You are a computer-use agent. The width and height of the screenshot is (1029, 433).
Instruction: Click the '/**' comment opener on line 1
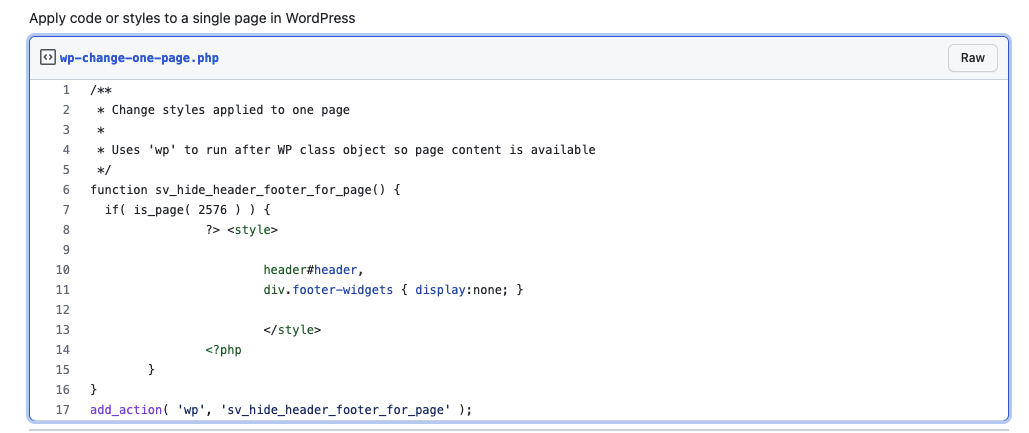(101, 90)
